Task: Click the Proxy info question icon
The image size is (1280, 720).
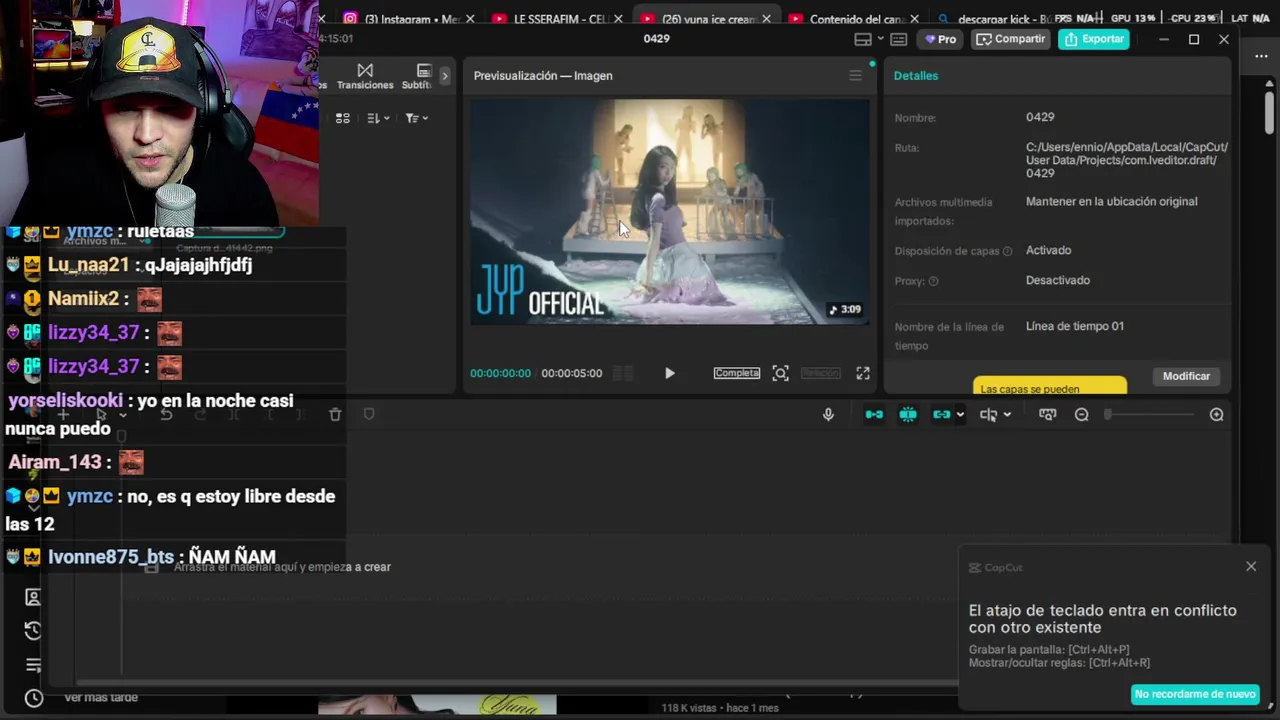Action: point(933,281)
